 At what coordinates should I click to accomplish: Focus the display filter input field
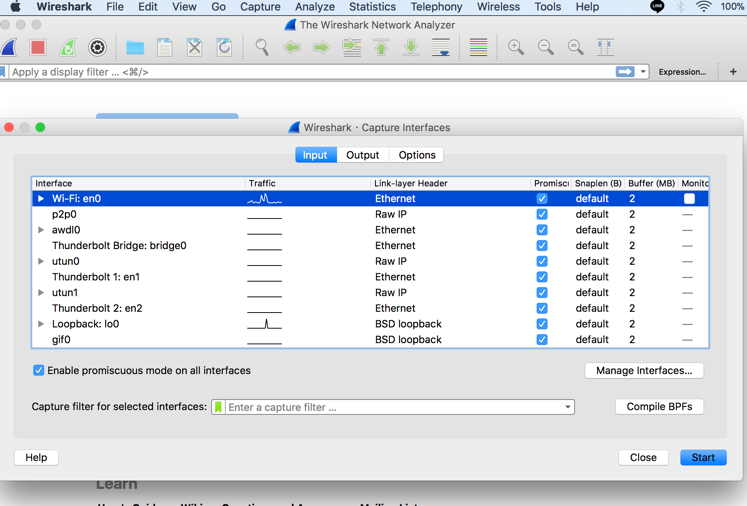310,72
